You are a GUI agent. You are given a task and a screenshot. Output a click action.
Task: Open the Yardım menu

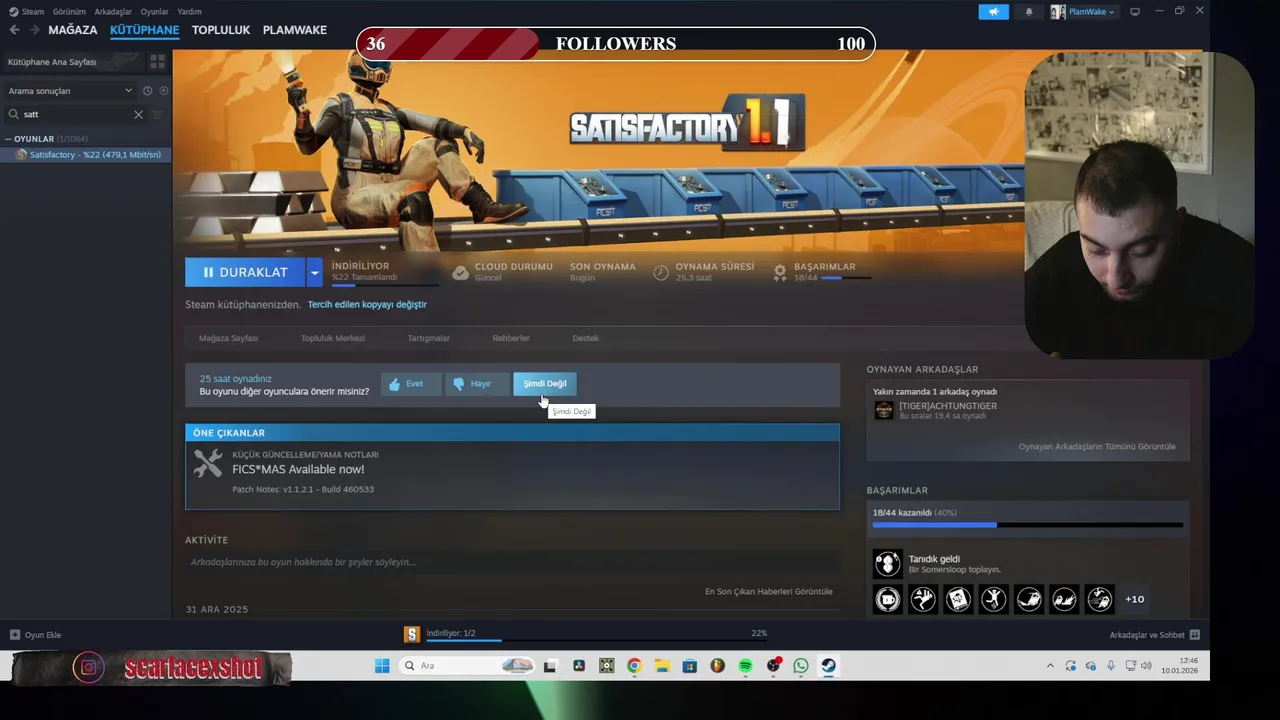[x=189, y=12]
